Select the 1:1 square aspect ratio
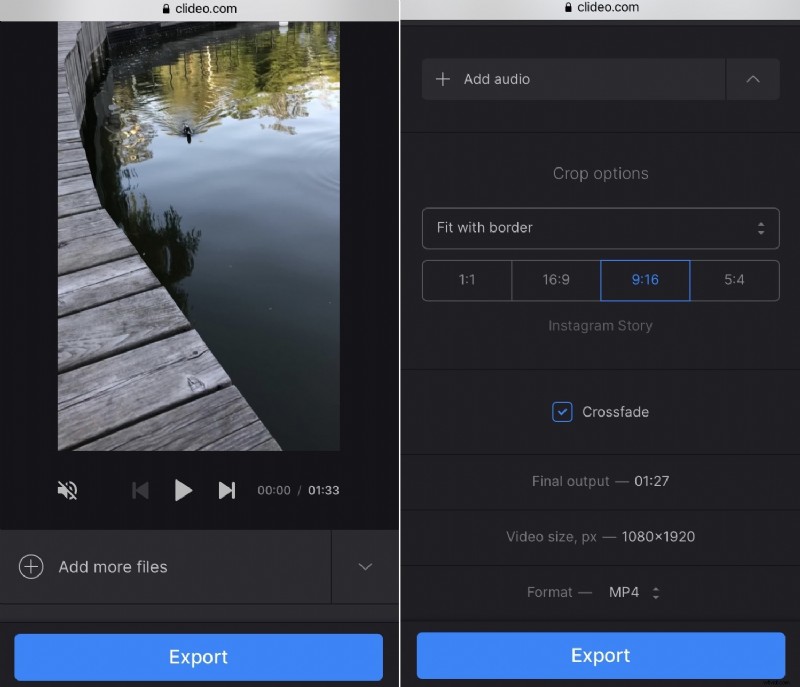 (466, 280)
